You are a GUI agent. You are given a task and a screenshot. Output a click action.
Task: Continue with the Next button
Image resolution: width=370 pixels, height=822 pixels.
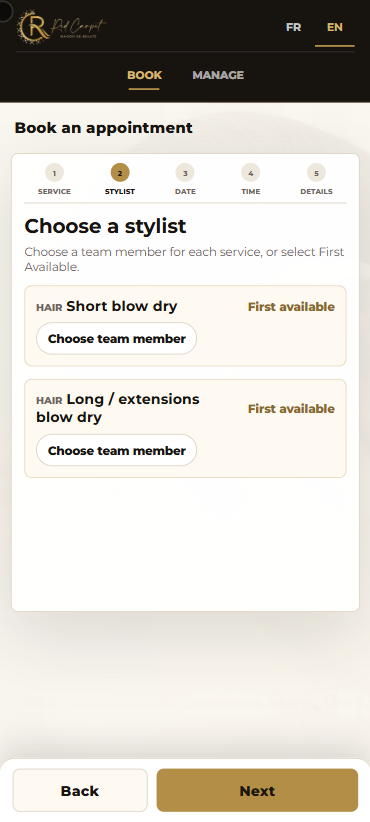[x=257, y=791]
